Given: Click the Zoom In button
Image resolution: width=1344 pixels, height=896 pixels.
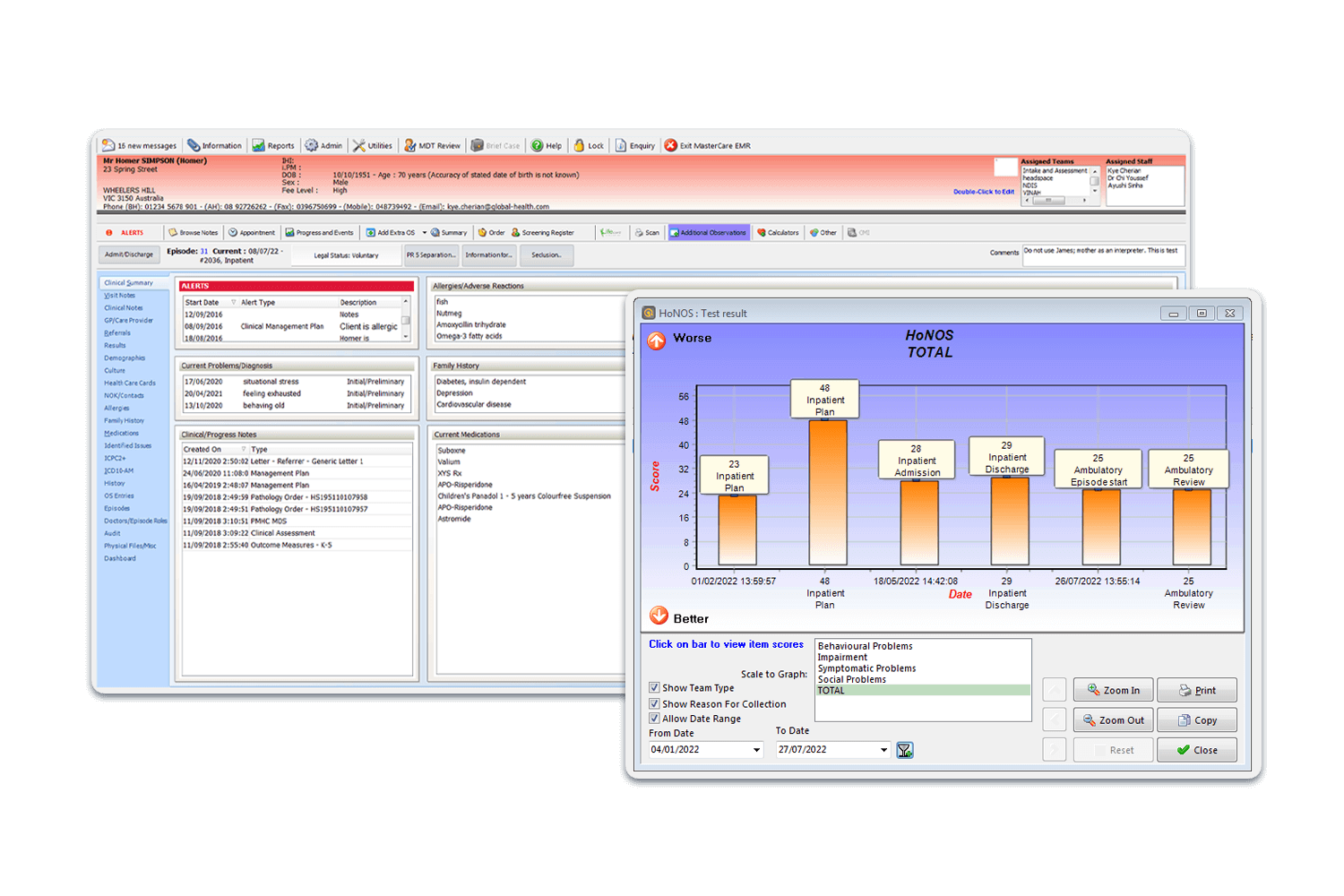Looking at the screenshot, I should (1113, 689).
